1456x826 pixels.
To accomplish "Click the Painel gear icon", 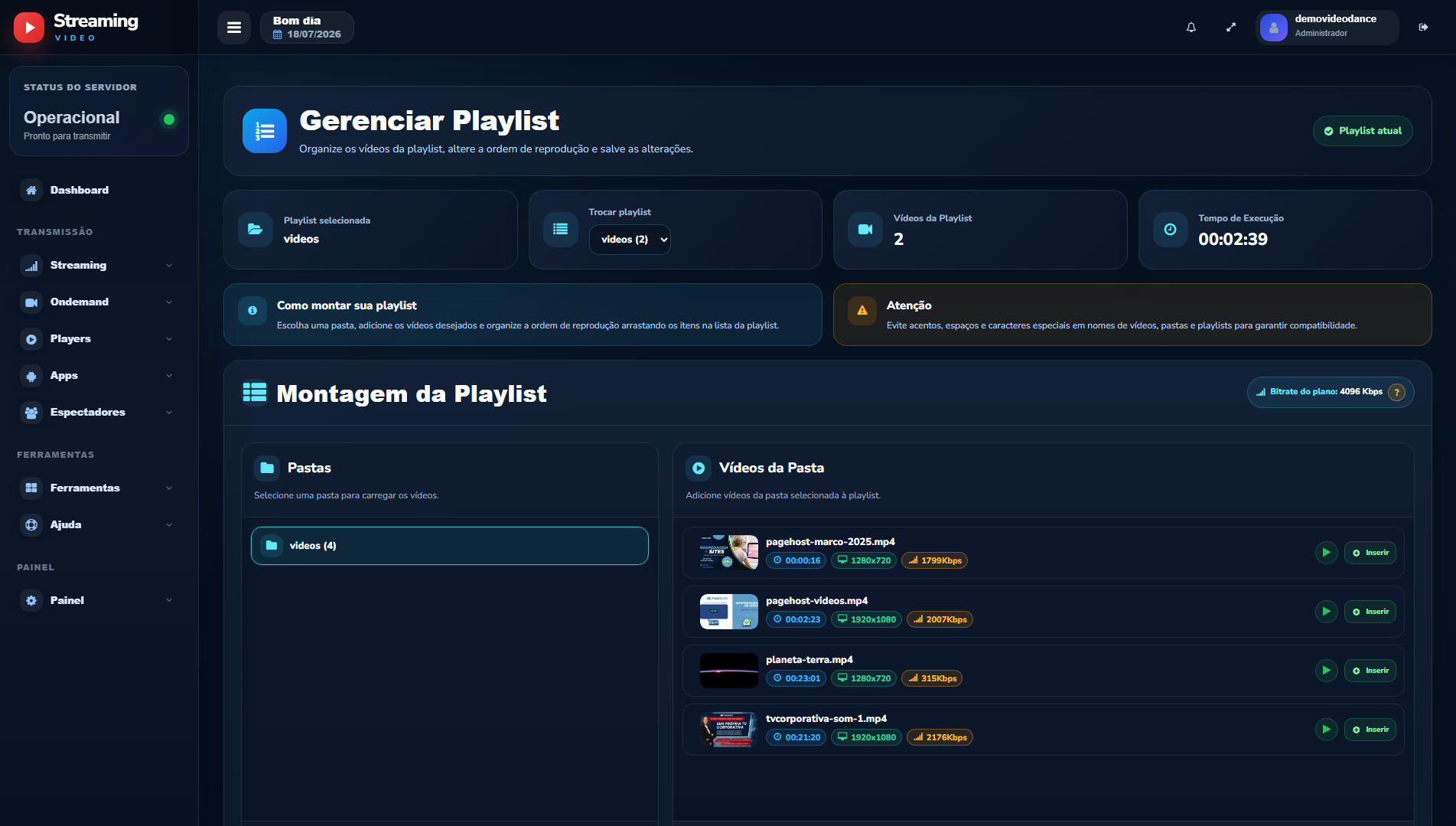I will pyautogui.click(x=31, y=600).
